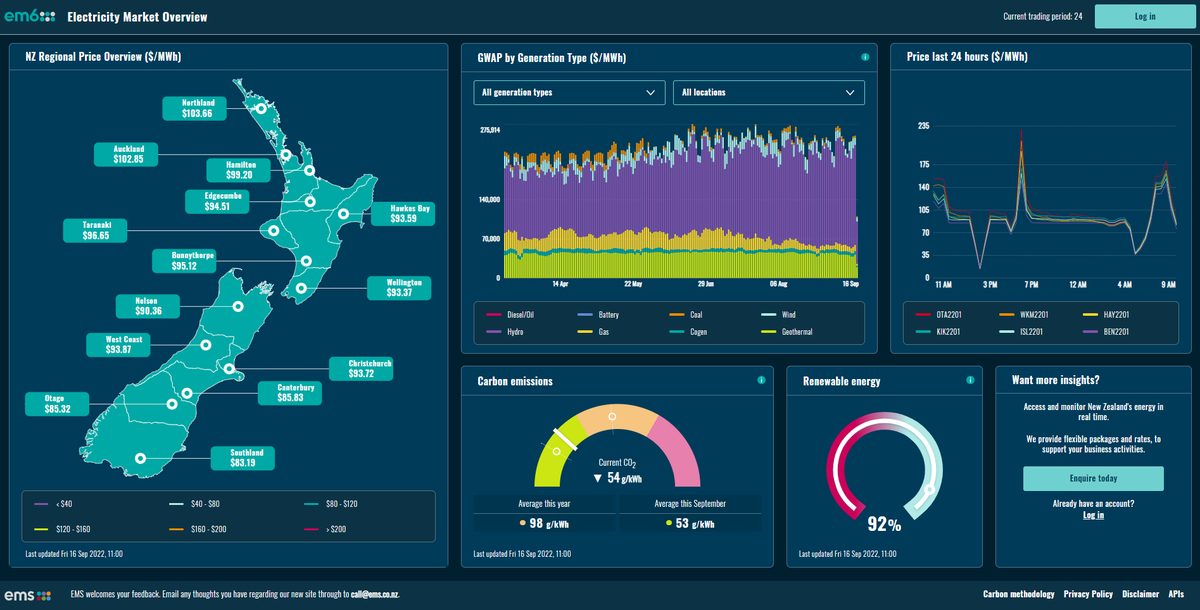Click the info icon on Want more insights panel
Viewport: 1200px width, 610px height.
pyautogui.click(x=1178, y=380)
